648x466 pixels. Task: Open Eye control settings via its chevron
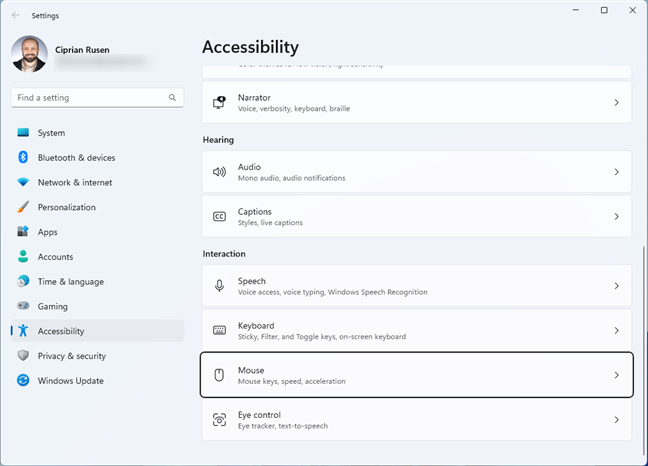tap(617, 420)
